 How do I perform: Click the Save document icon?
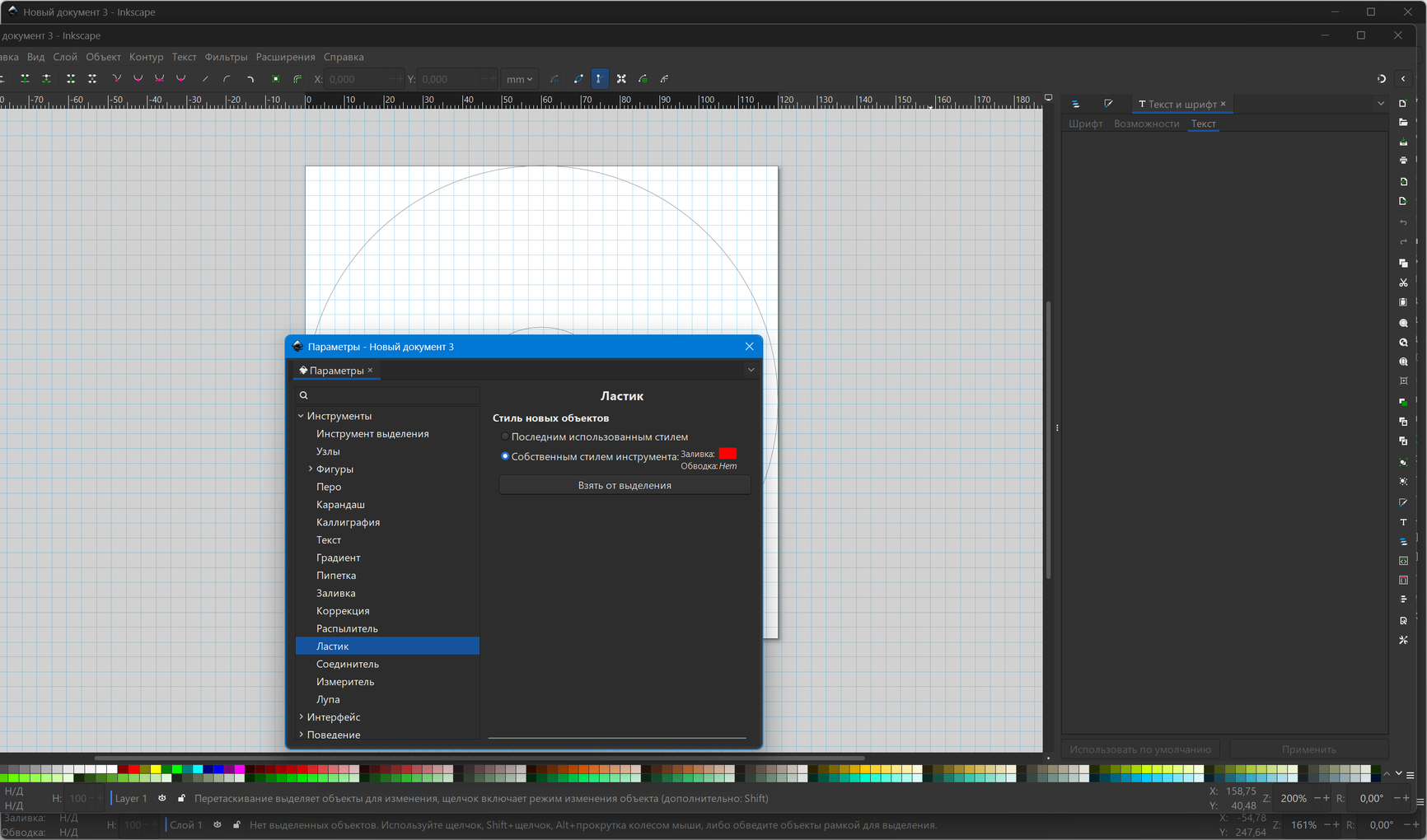1403,142
